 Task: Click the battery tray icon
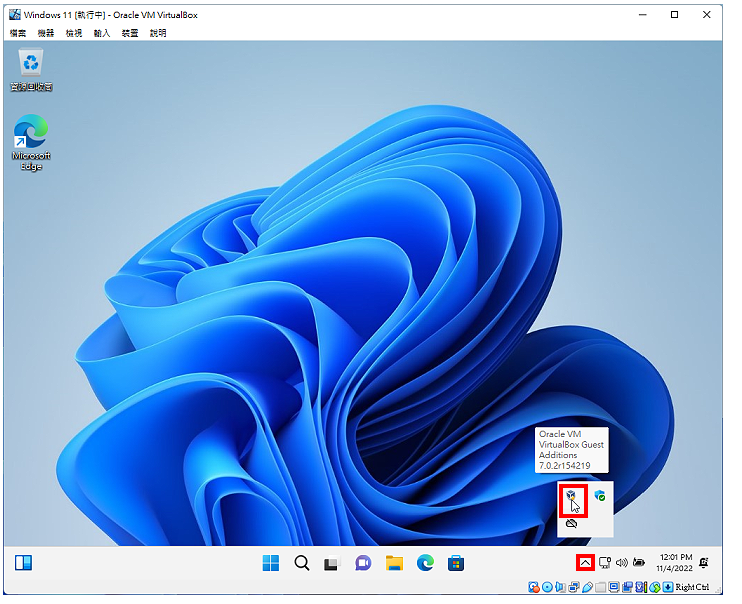pos(639,563)
